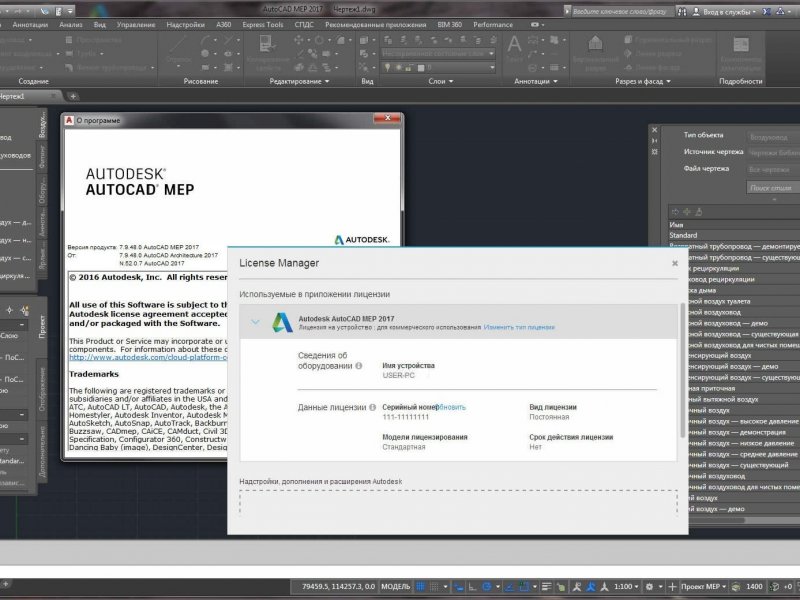Expand the Редактирование ribbon panel

pos(299,81)
